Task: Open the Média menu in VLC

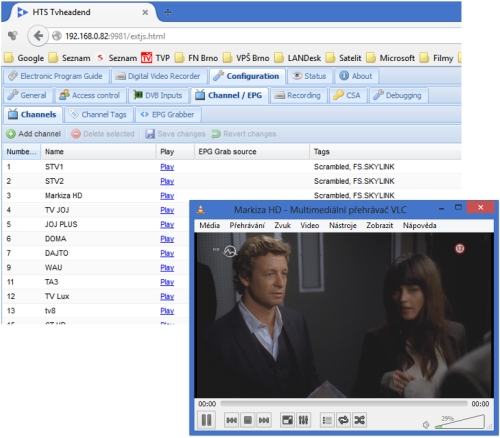Action: coord(209,225)
